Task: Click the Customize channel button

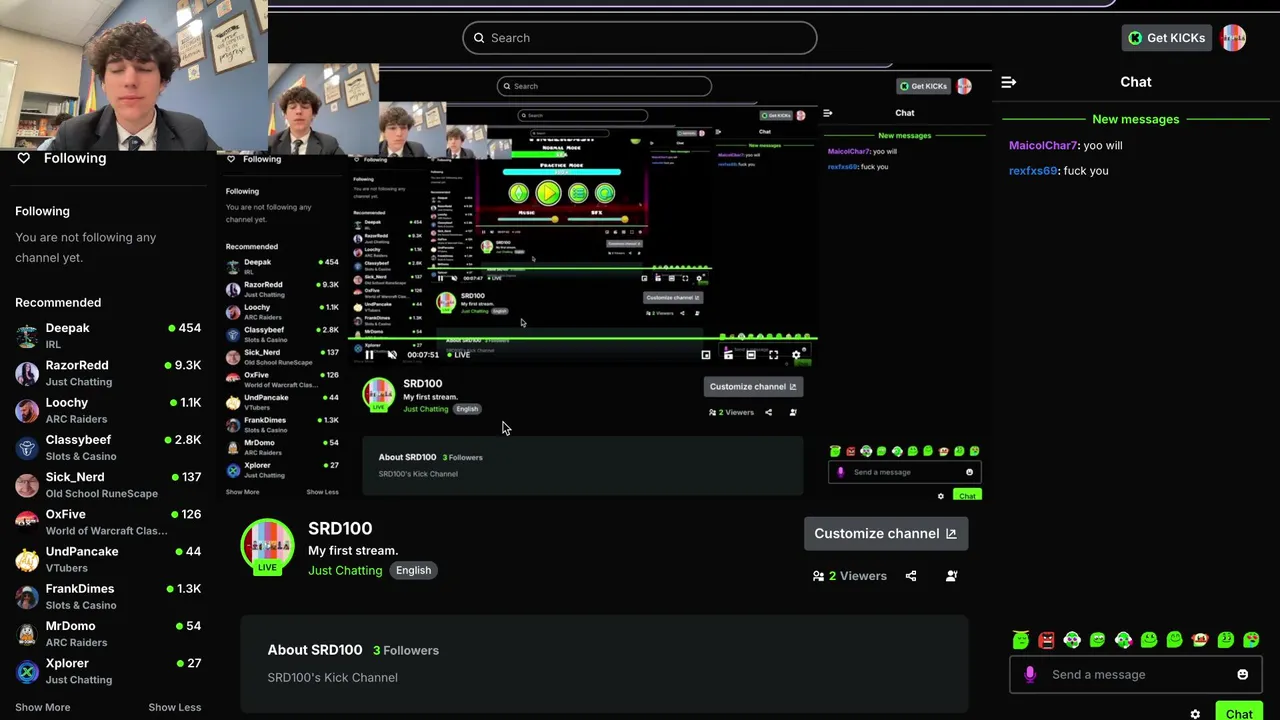Action: 886,534
